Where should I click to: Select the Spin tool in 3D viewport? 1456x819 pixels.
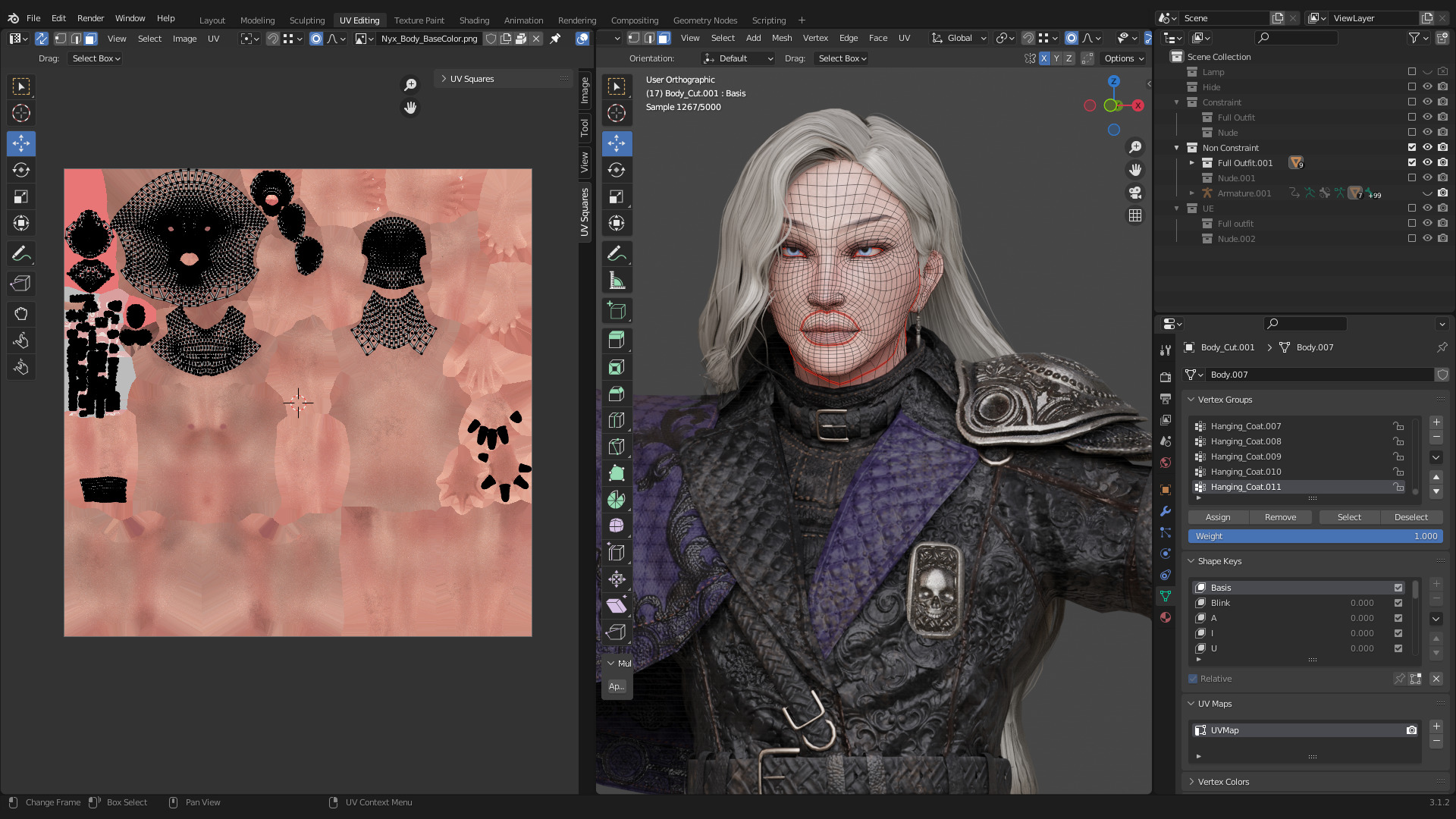[x=617, y=500]
